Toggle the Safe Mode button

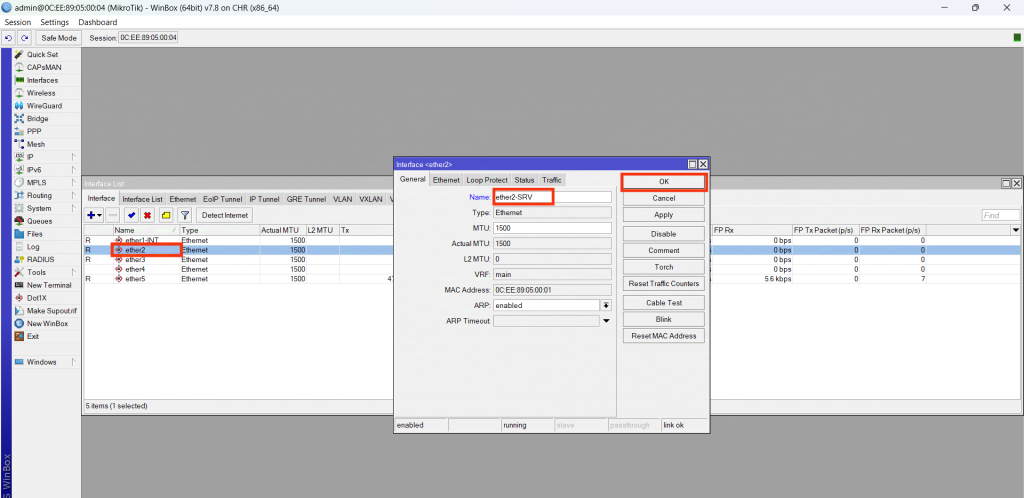point(59,38)
